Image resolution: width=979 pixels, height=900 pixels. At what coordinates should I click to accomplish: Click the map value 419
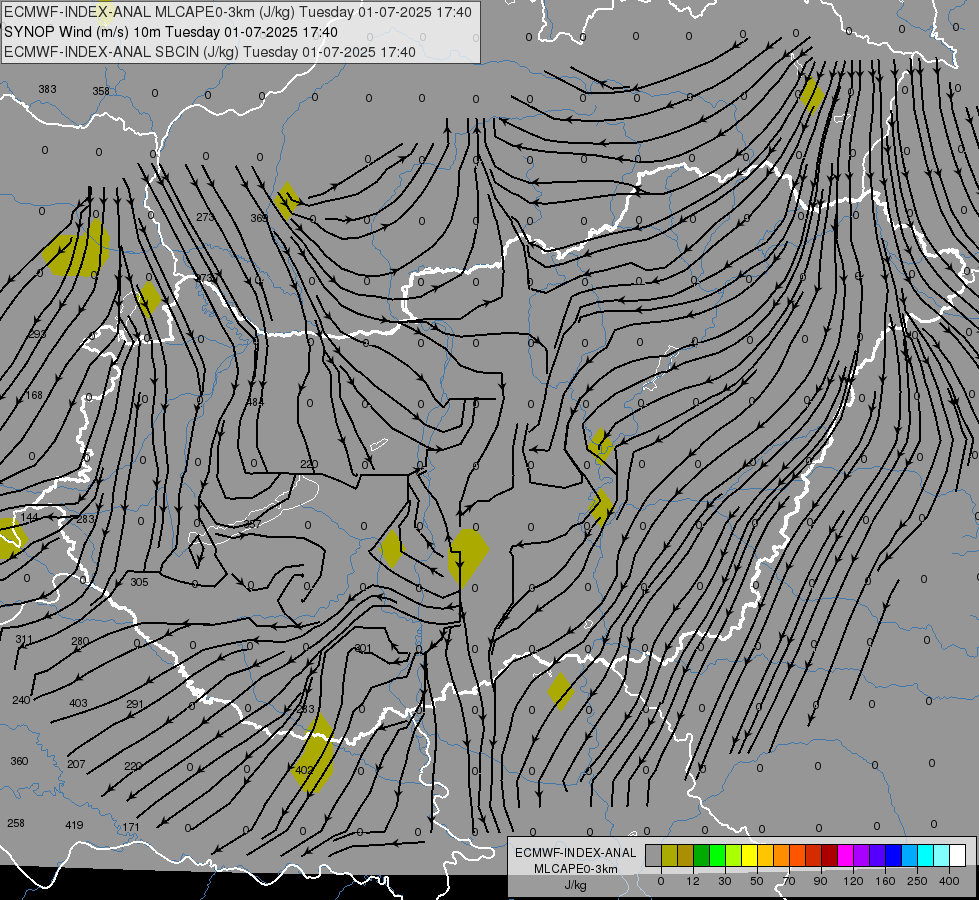(x=74, y=825)
